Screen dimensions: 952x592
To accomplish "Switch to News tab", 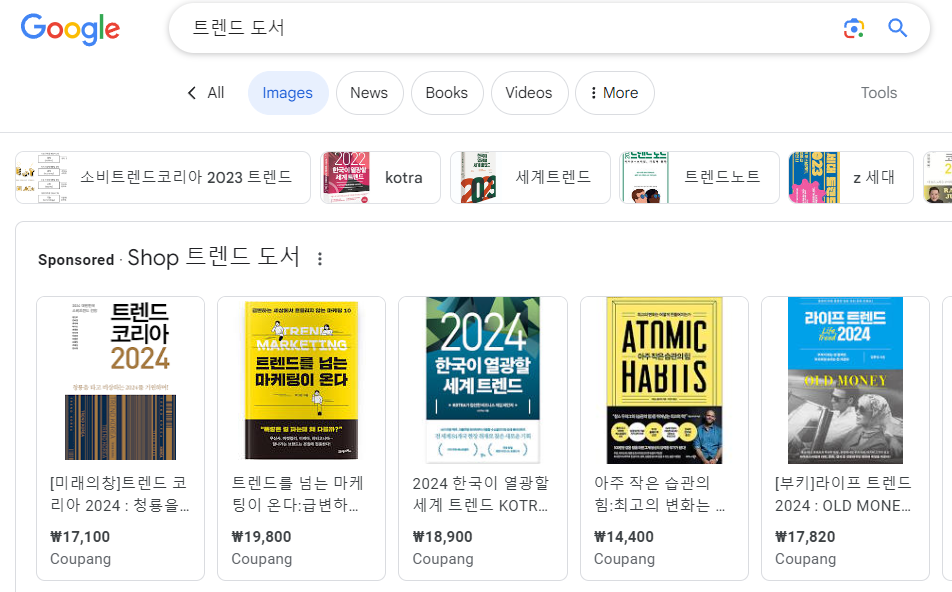I will coord(369,93).
